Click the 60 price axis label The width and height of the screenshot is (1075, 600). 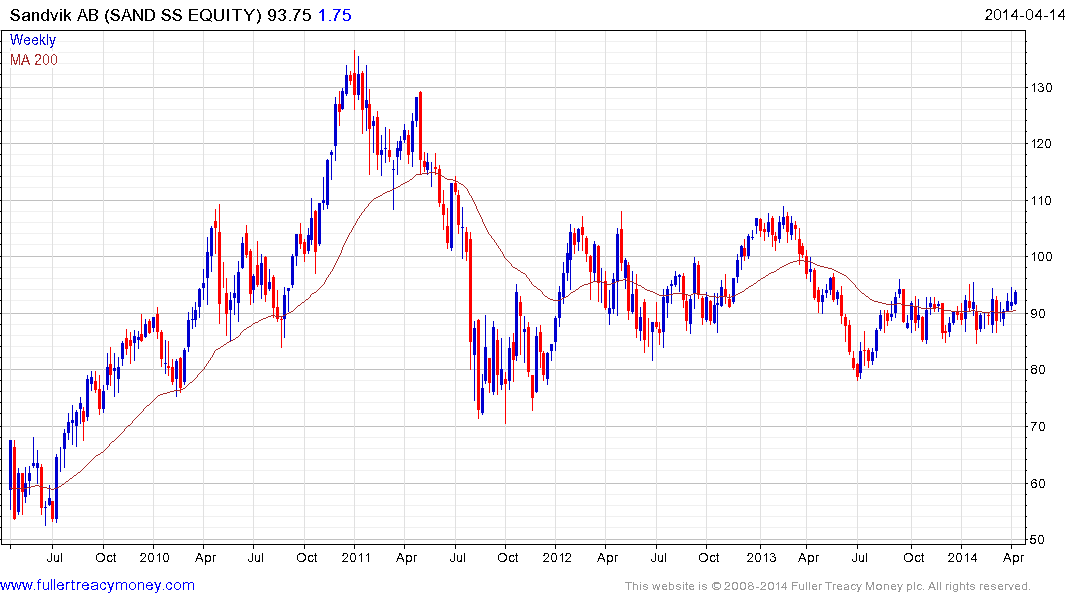(1038, 483)
